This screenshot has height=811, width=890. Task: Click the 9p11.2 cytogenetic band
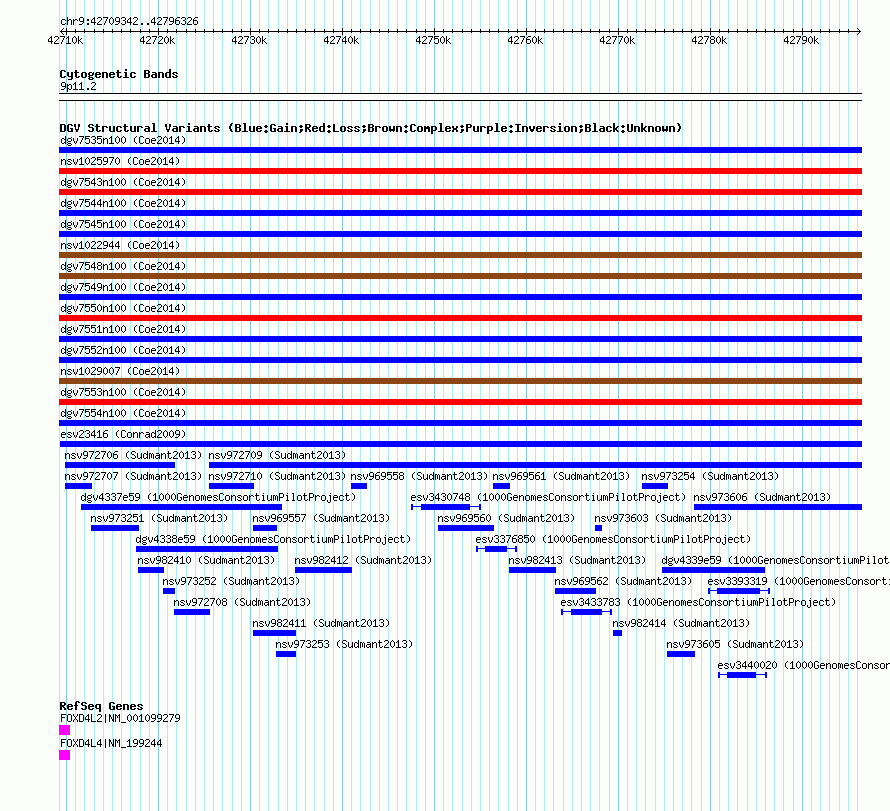pos(460,97)
